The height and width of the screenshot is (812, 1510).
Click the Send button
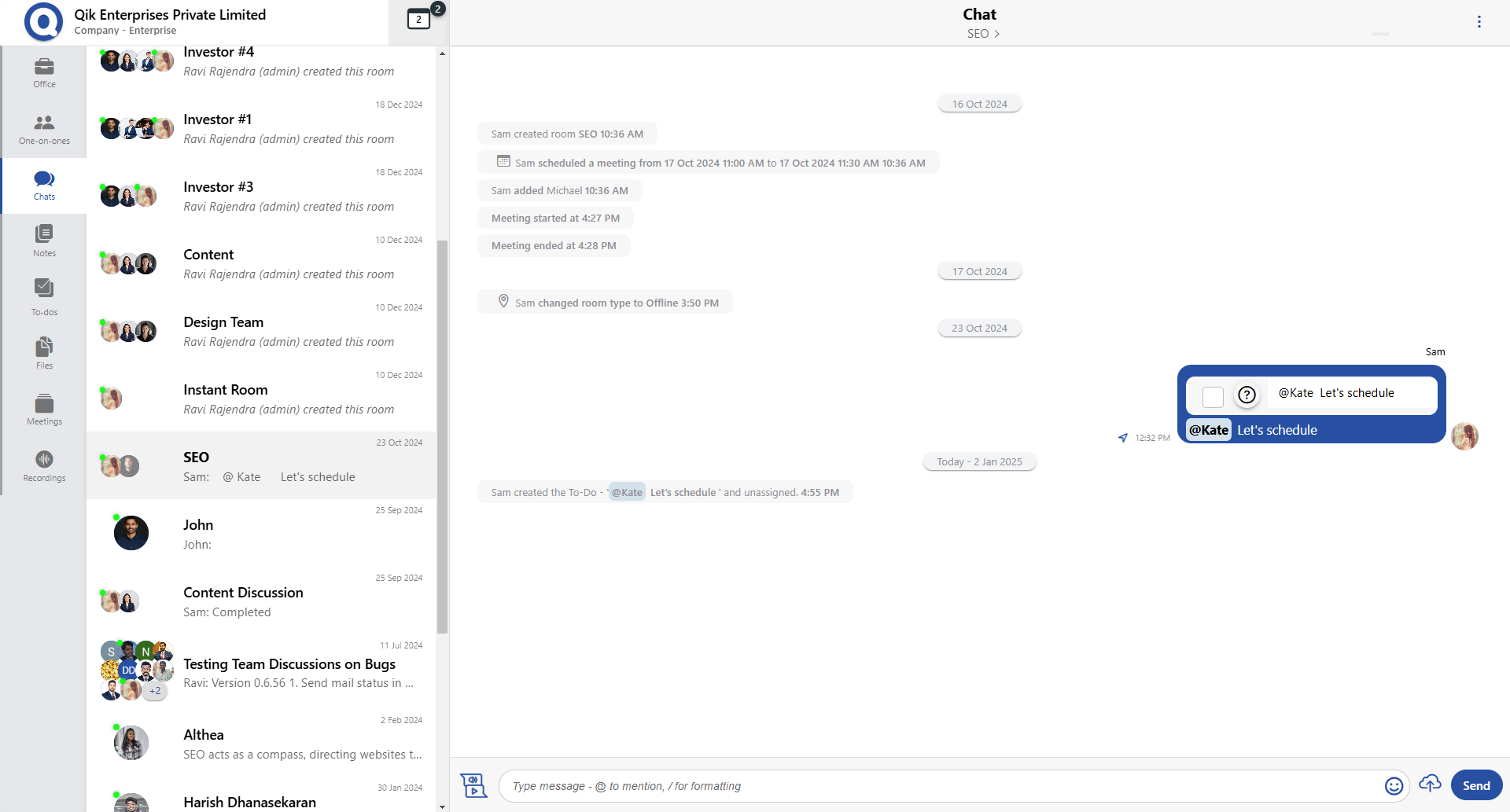[1476, 784]
